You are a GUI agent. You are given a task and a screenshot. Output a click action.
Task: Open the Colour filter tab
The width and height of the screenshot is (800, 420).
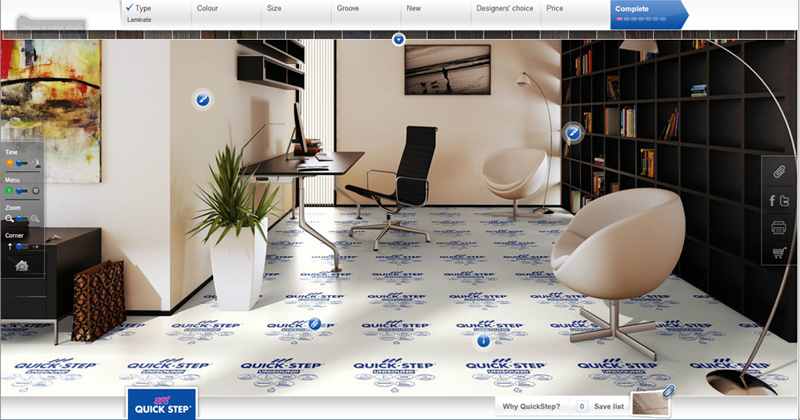[x=226, y=14]
